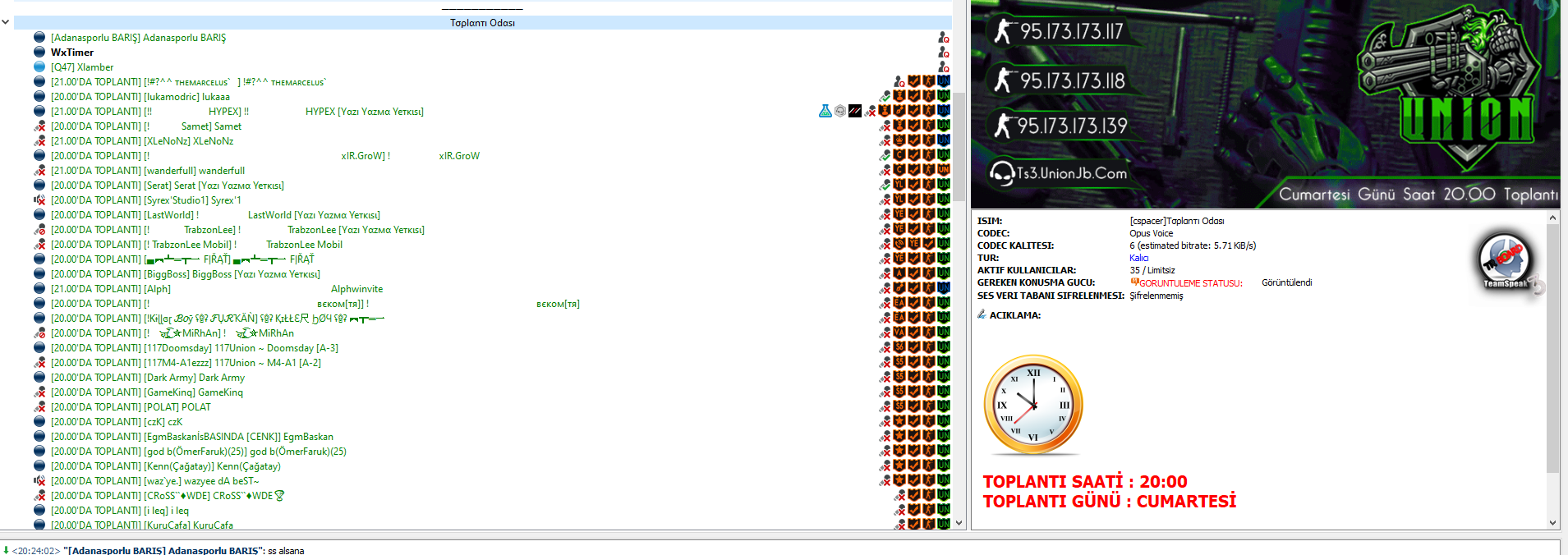The height and width of the screenshot is (555, 1568).
Task: Select user XLeNoNz
Action: point(142,141)
